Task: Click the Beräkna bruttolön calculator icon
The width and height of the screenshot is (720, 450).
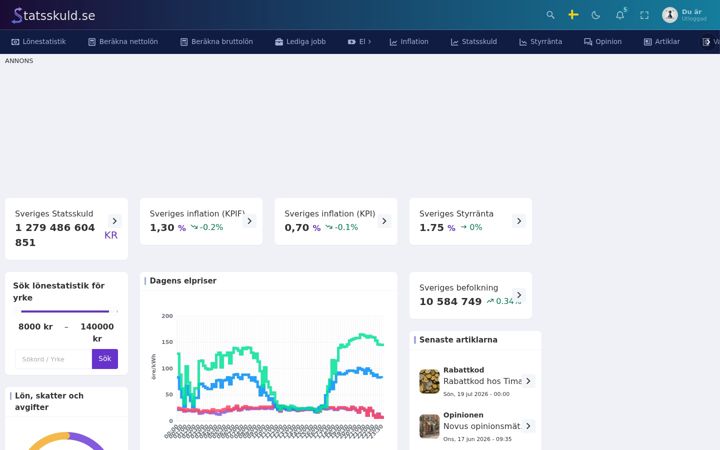Action: (x=184, y=42)
